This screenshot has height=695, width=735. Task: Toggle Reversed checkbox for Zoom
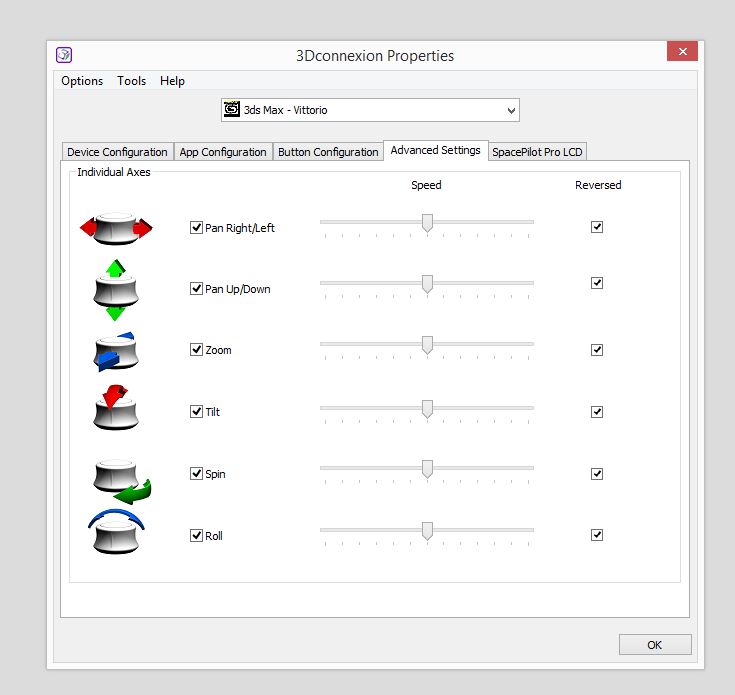coord(597,350)
